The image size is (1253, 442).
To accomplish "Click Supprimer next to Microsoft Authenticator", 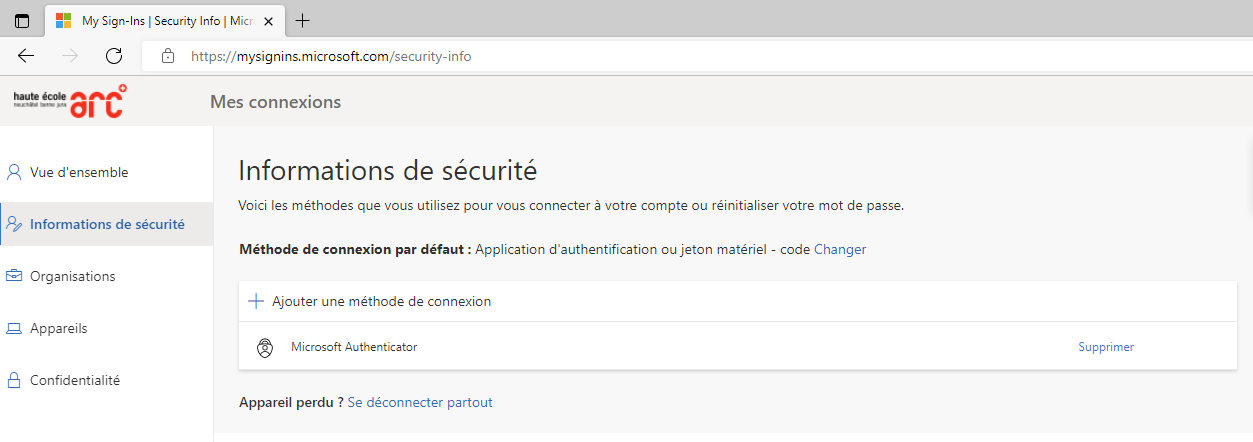I will 1106,347.
